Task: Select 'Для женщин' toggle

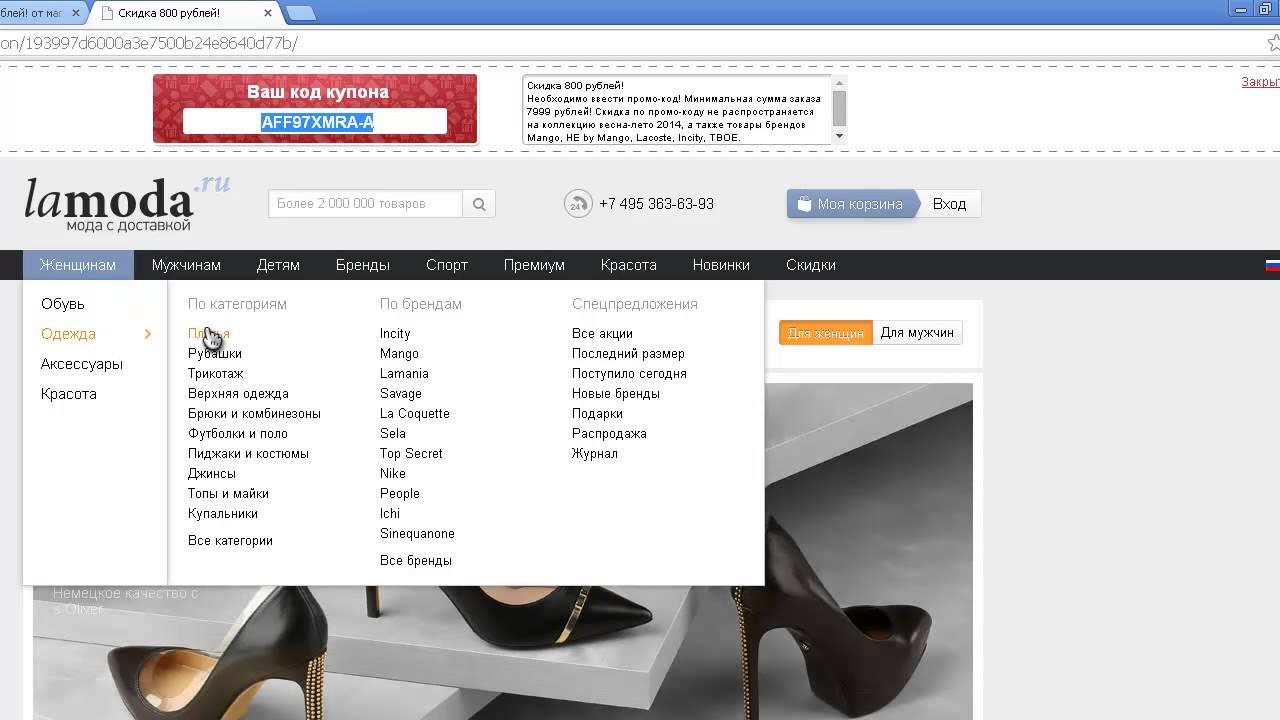Action: click(x=826, y=333)
